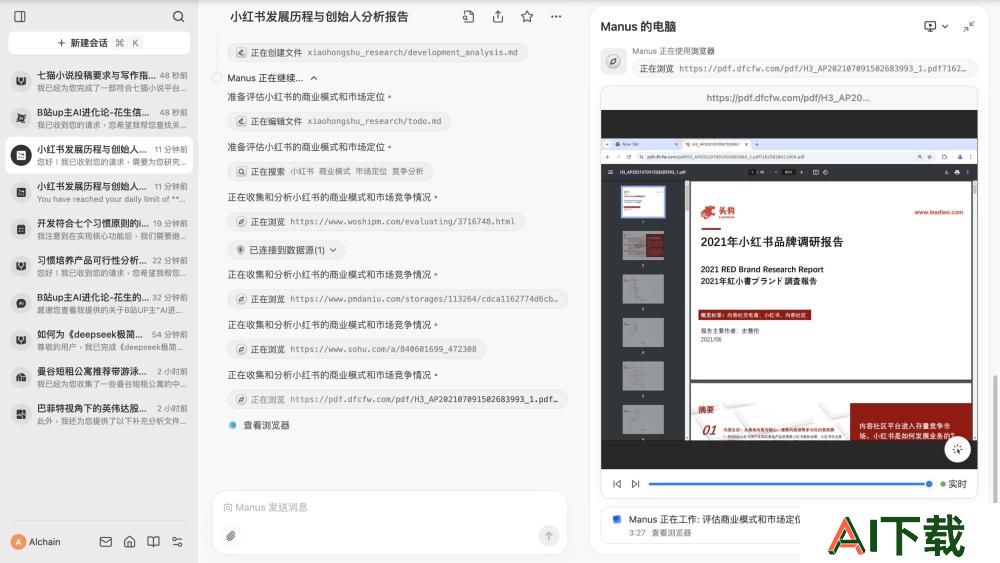The width and height of the screenshot is (1000, 563).
Task: Open conversation 曼谷短租公寓推荐带游泳
Action: coord(99,377)
